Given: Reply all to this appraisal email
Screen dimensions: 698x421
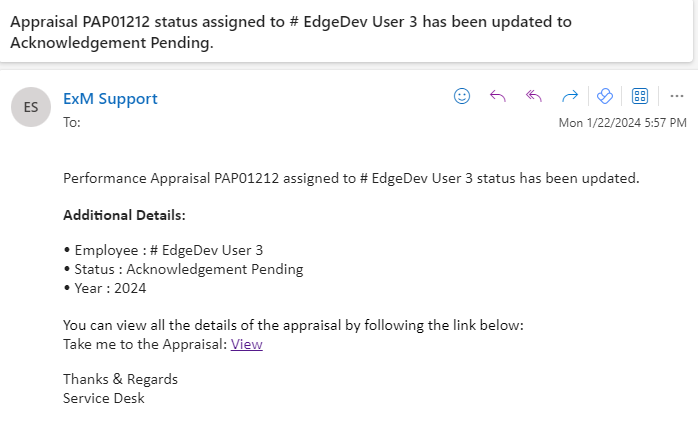Looking at the screenshot, I should 534,96.
